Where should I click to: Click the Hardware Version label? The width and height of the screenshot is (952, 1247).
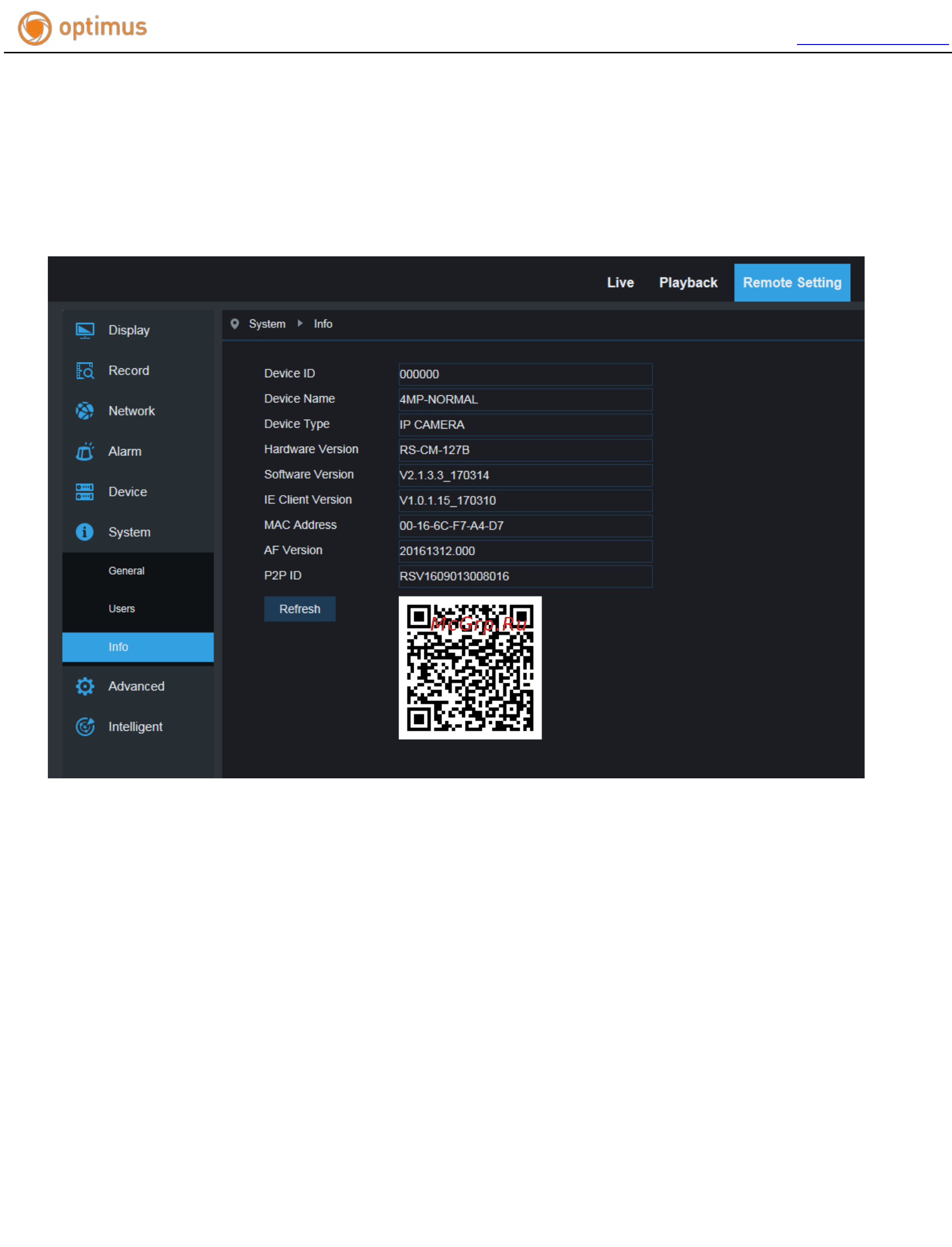[x=311, y=449]
